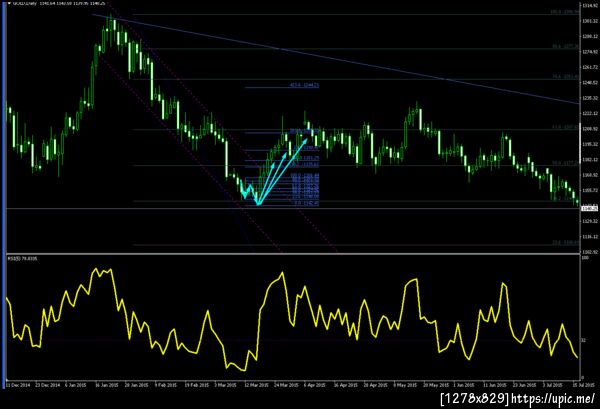Click the 24 Mar 2015 date label
This screenshot has width=600, height=409.
point(285,385)
